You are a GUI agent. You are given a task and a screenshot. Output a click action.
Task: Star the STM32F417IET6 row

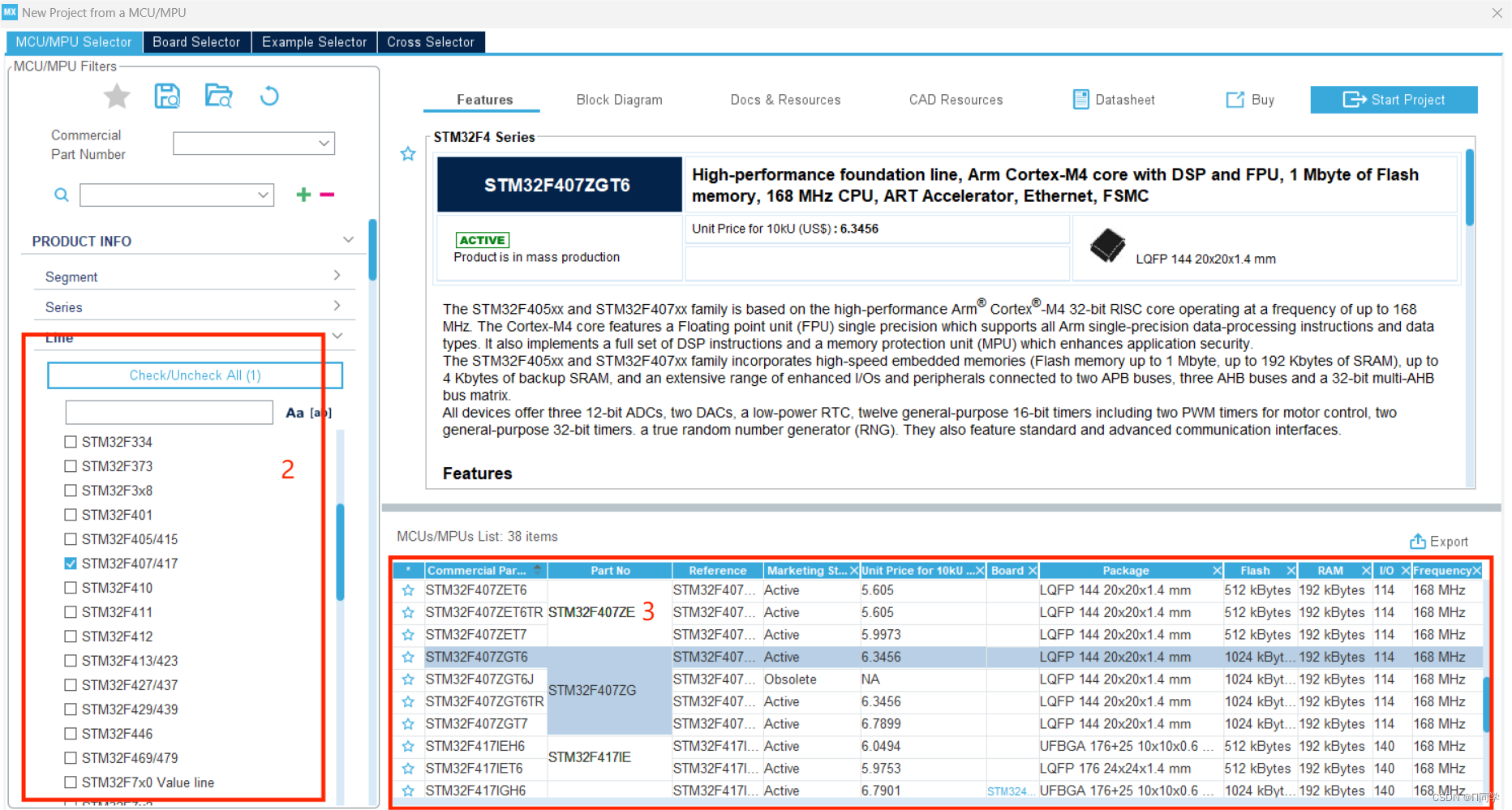tap(408, 769)
